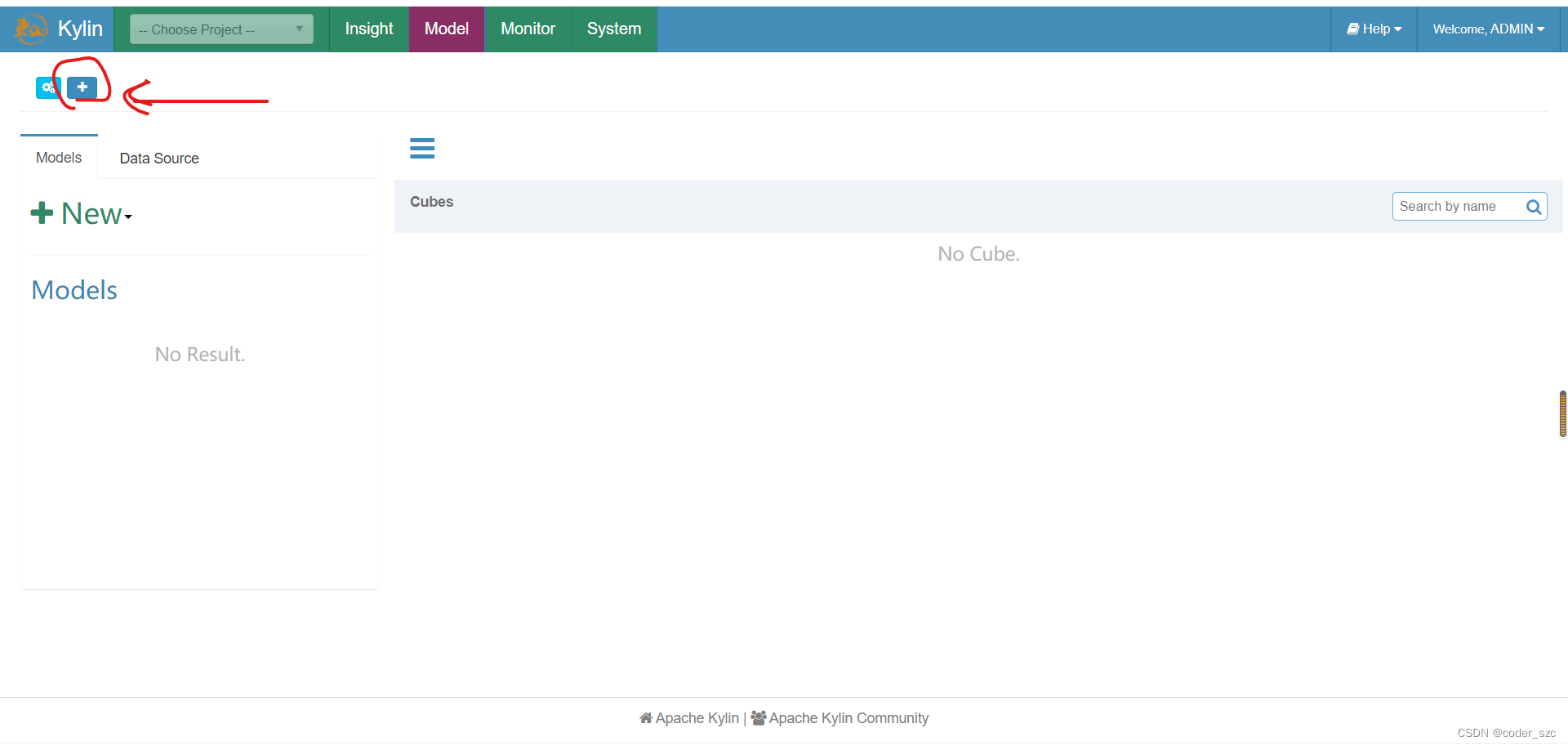Click the Cubes header label
The height and width of the screenshot is (746, 1568).
click(x=431, y=202)
